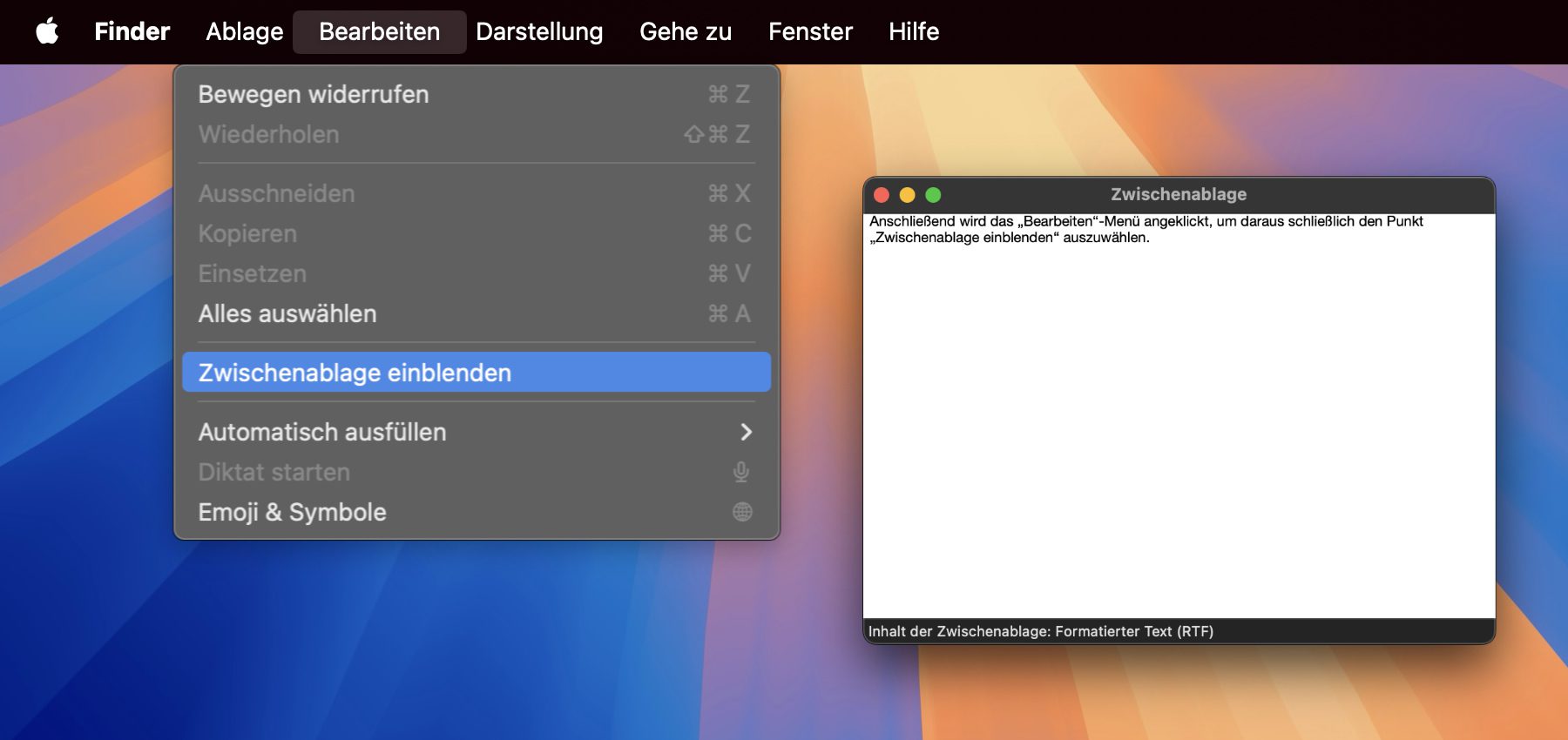This screenshot has width=1568, height=740.
Task: Click the globe icon beside Emoji & Symbole
Action: pyautogui.click(x=742, y=512)
